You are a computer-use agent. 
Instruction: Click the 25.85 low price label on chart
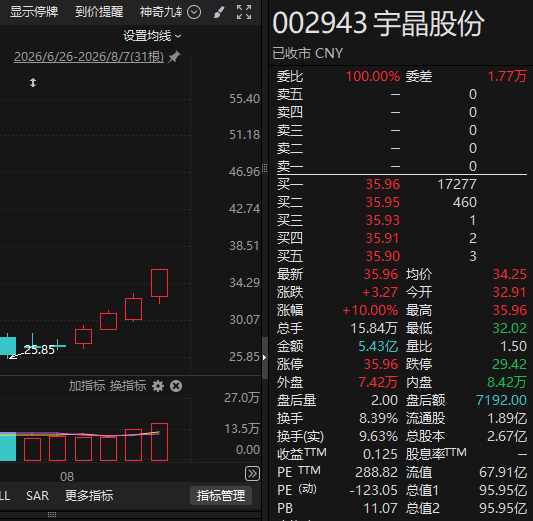click(x=39, y=350)
